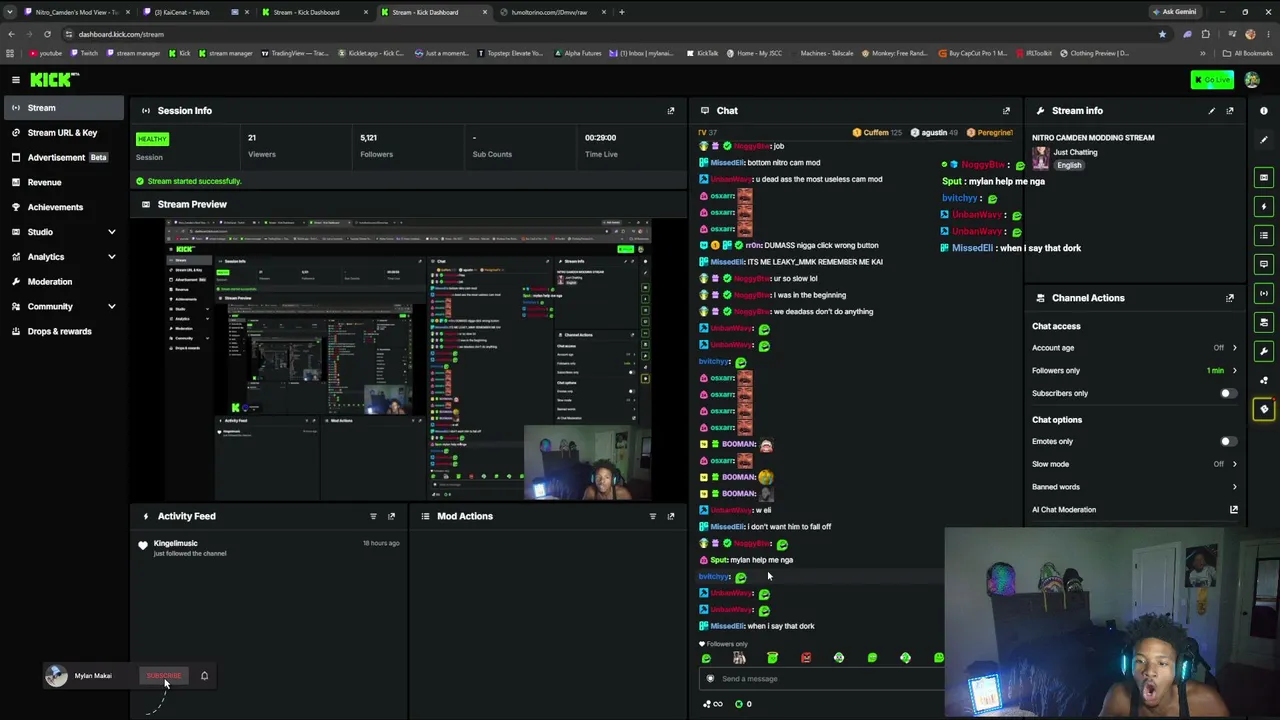Click the Send a message input
Viewport: 1280px width, 720px height.
[x=822, y=679]
